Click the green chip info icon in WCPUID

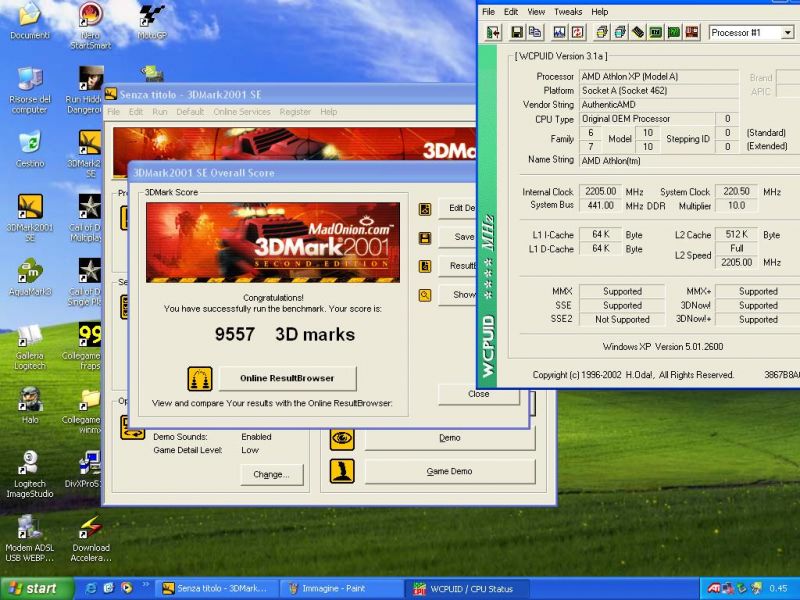[656, 33]
